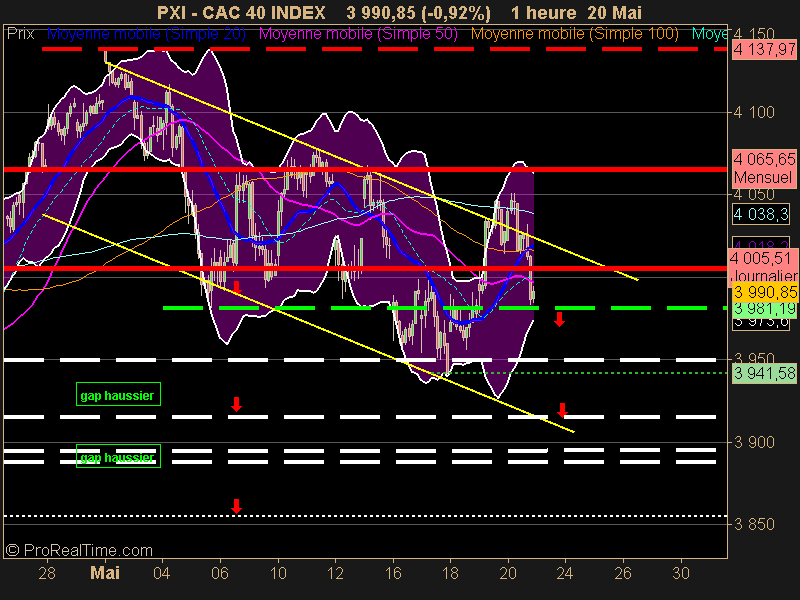Click the 4 065,65 Mensuel pivot tag
The width and height of the screenshot is (800, 600).
(764, 168)
